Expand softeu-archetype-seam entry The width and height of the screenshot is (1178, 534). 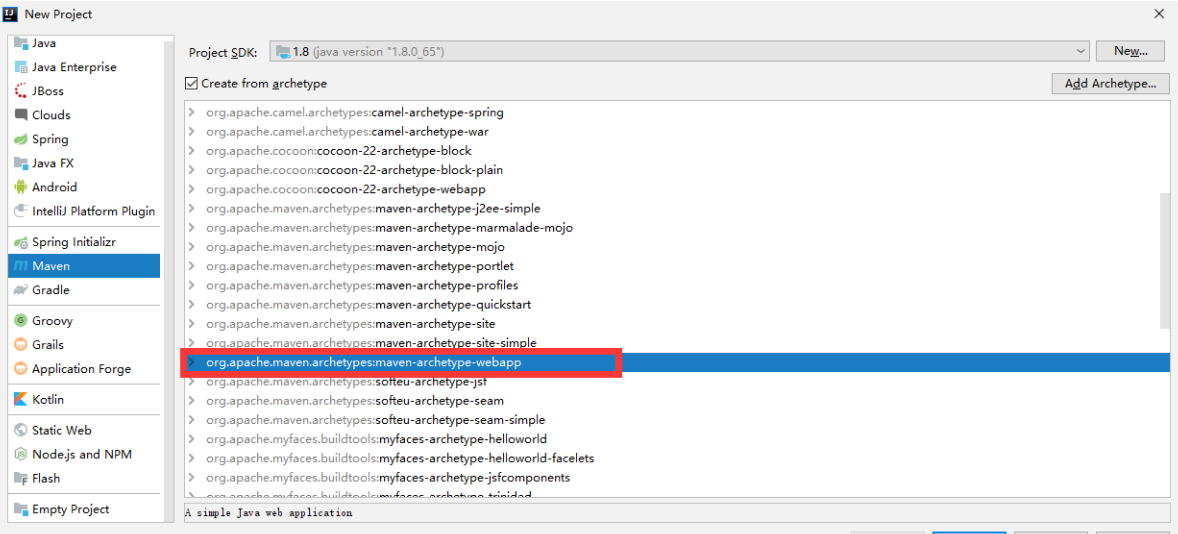coord(192,400)
